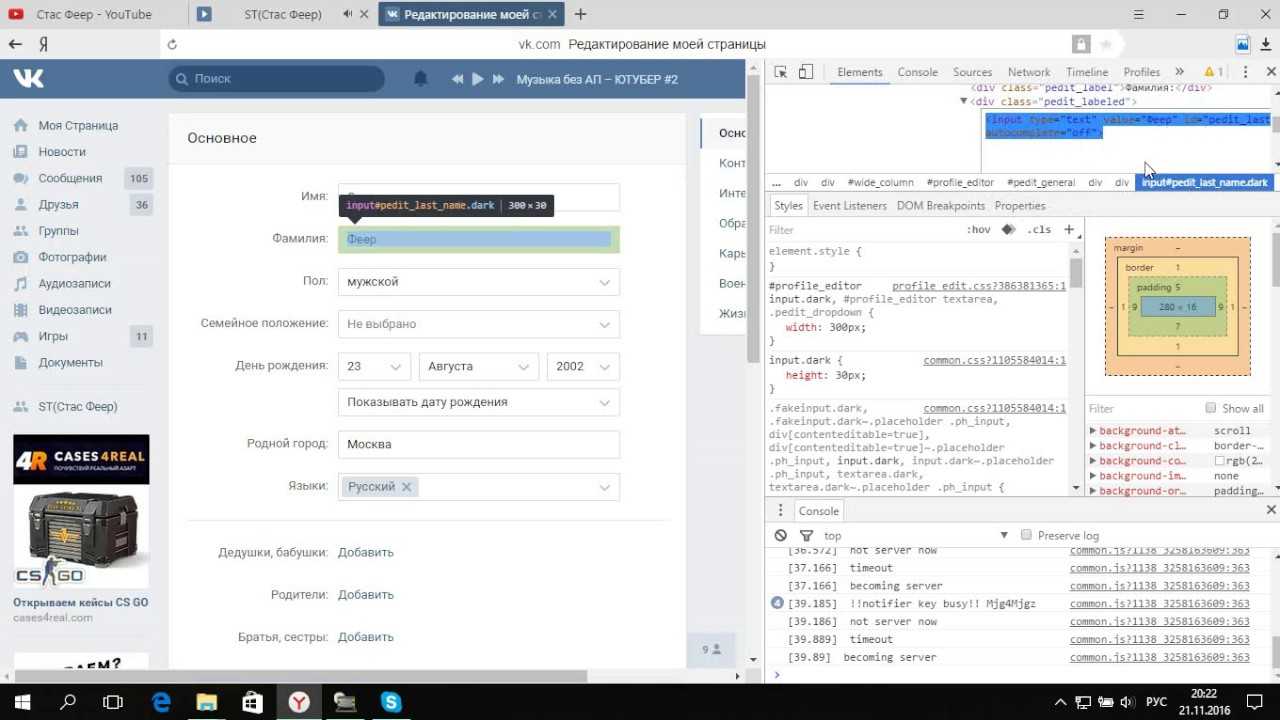
Task: Open Windows Start menu
Action: tap(22, 702)
